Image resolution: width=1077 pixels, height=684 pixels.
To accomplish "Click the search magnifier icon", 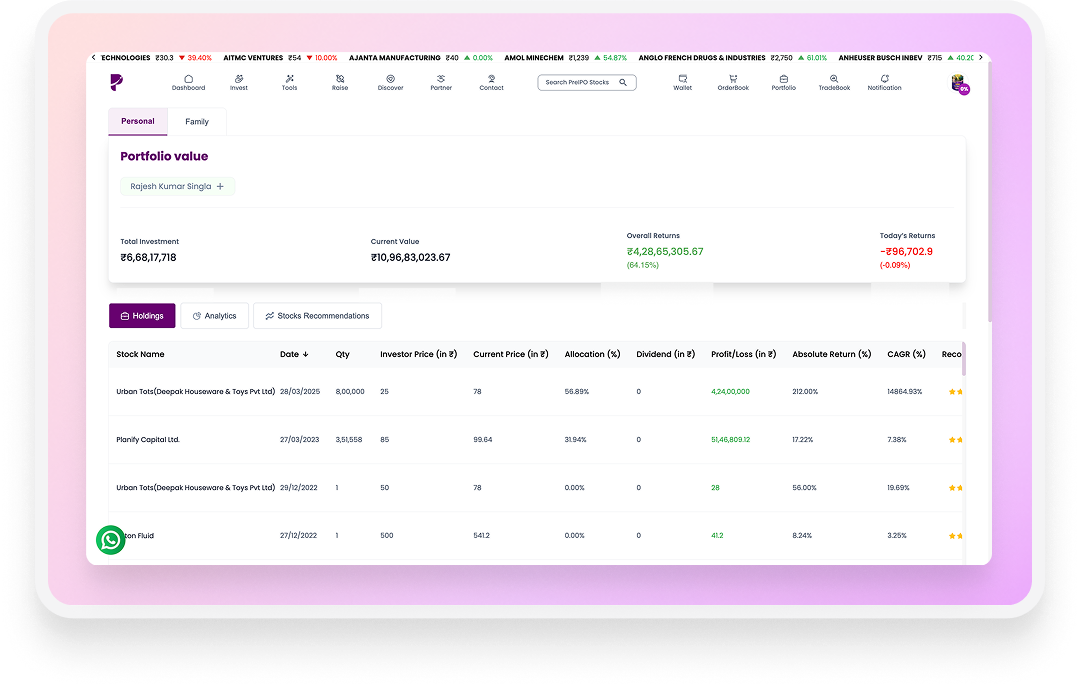I will [x=623, y=82].
